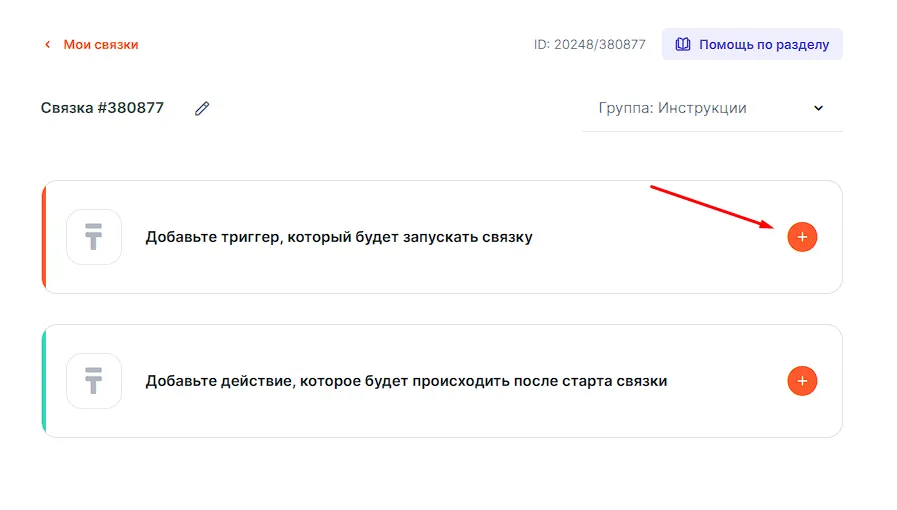This screenshot has height=510, width=897.
Task: Open Помощь по разделу help
Action: point(763,44)
